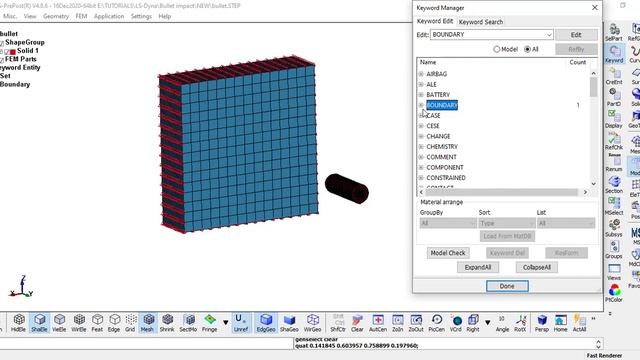The image size is (640, 360).
Task: Toggle the SectMo section mode
Action: pos(188,322)
